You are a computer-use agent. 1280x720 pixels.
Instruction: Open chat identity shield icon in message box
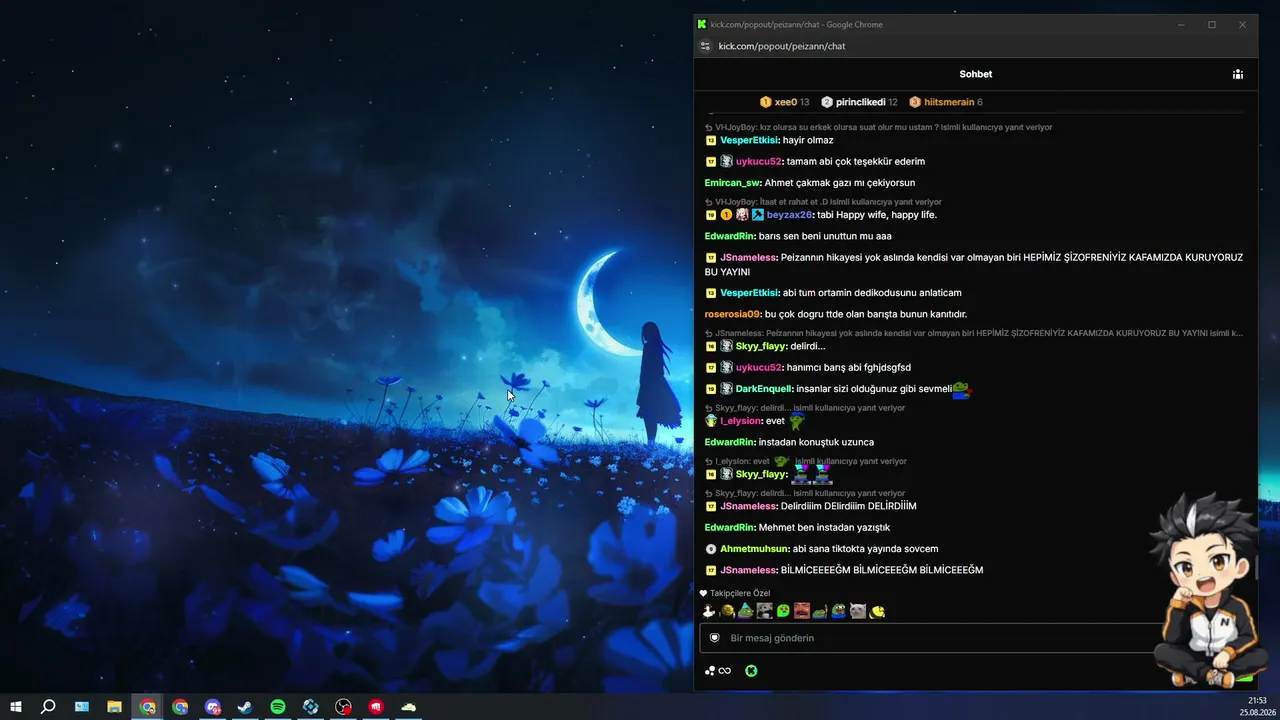pos(715,638)
